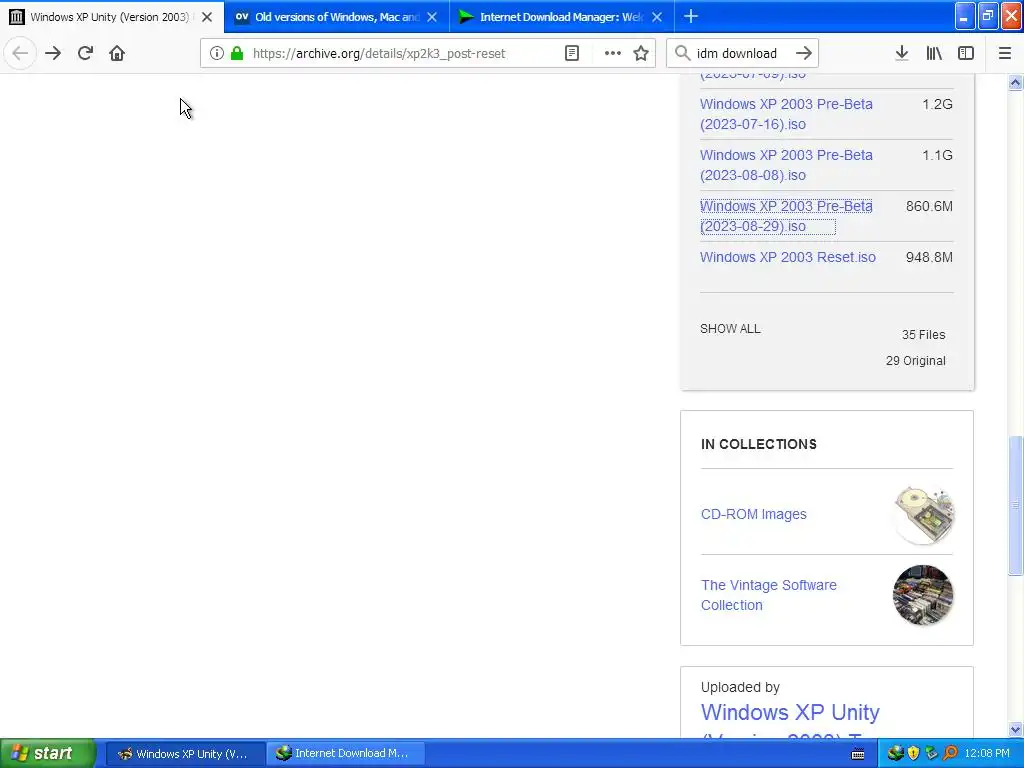Click the search magnifier icon
Screen dimensions: 1024x768
click(682, 53)
